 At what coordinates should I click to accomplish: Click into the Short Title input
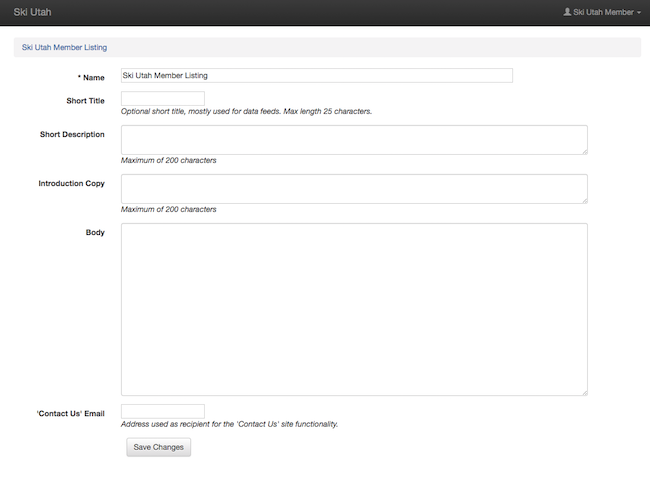(162, 99)
